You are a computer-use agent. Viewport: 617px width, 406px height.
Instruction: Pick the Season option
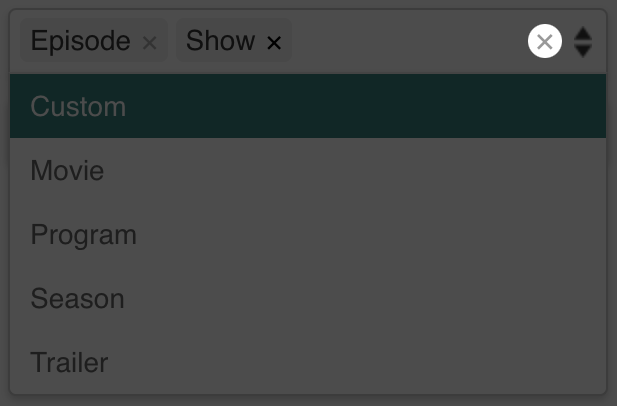pos(308,298)
